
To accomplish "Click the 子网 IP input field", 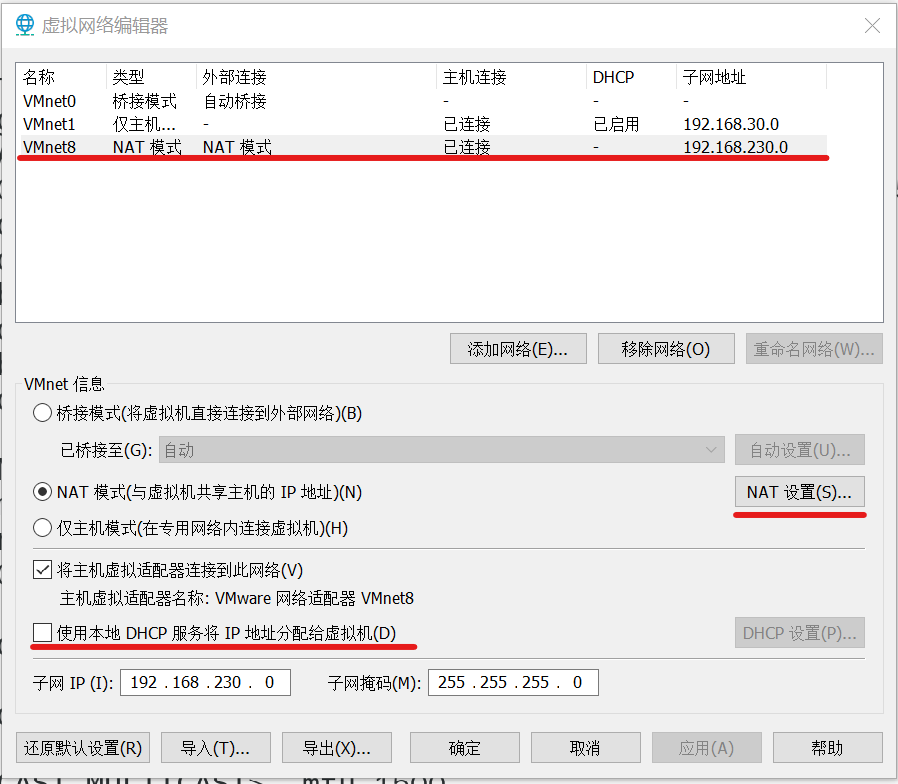I will click(x=205, y=683).
